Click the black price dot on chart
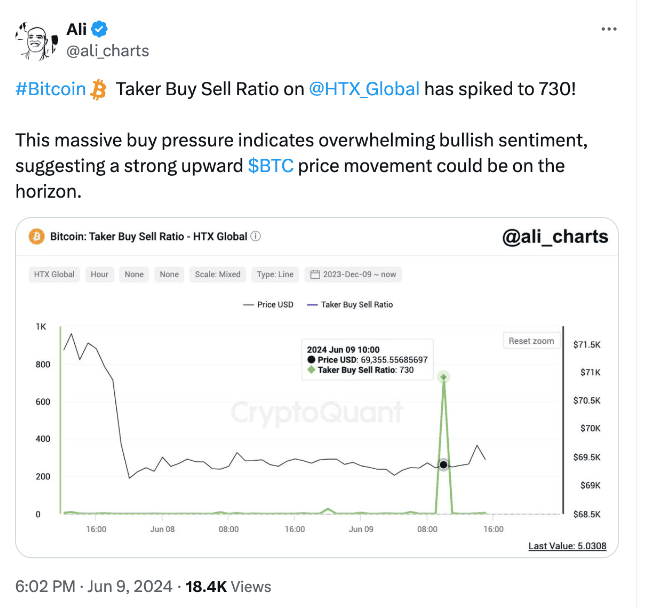The height and width of the screenshot is (611, 651). click(443, 464)
